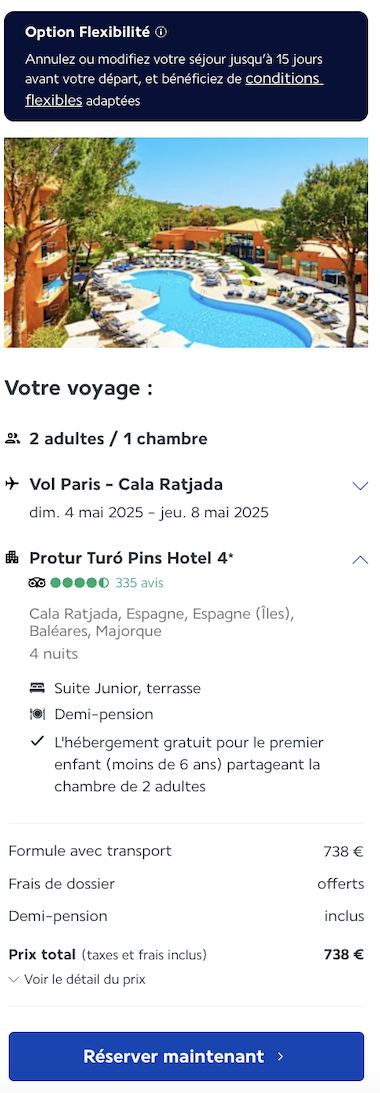The height and width of the screenshot is (1093, 380).
Task: Open the hotel pool photo
Action: tap(185, 242)
